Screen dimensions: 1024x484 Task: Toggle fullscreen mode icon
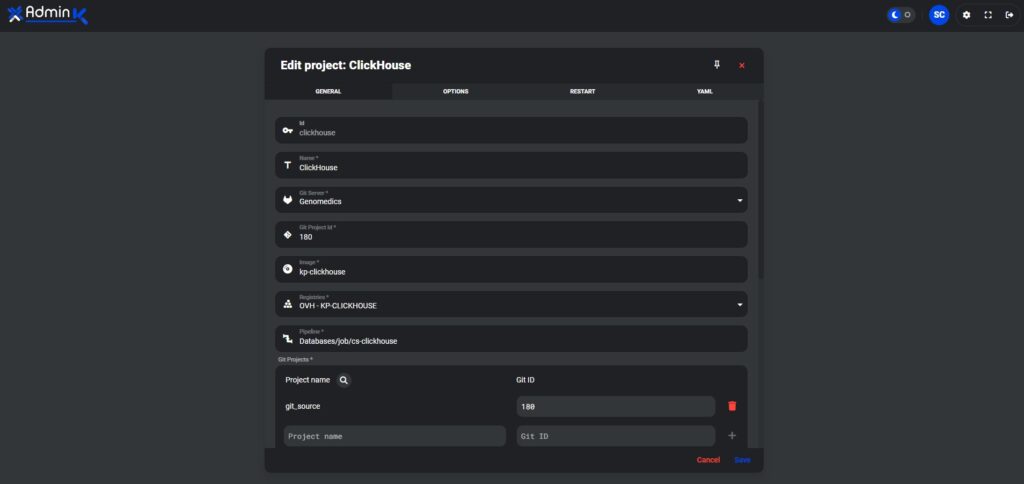[x=988, y=14]
